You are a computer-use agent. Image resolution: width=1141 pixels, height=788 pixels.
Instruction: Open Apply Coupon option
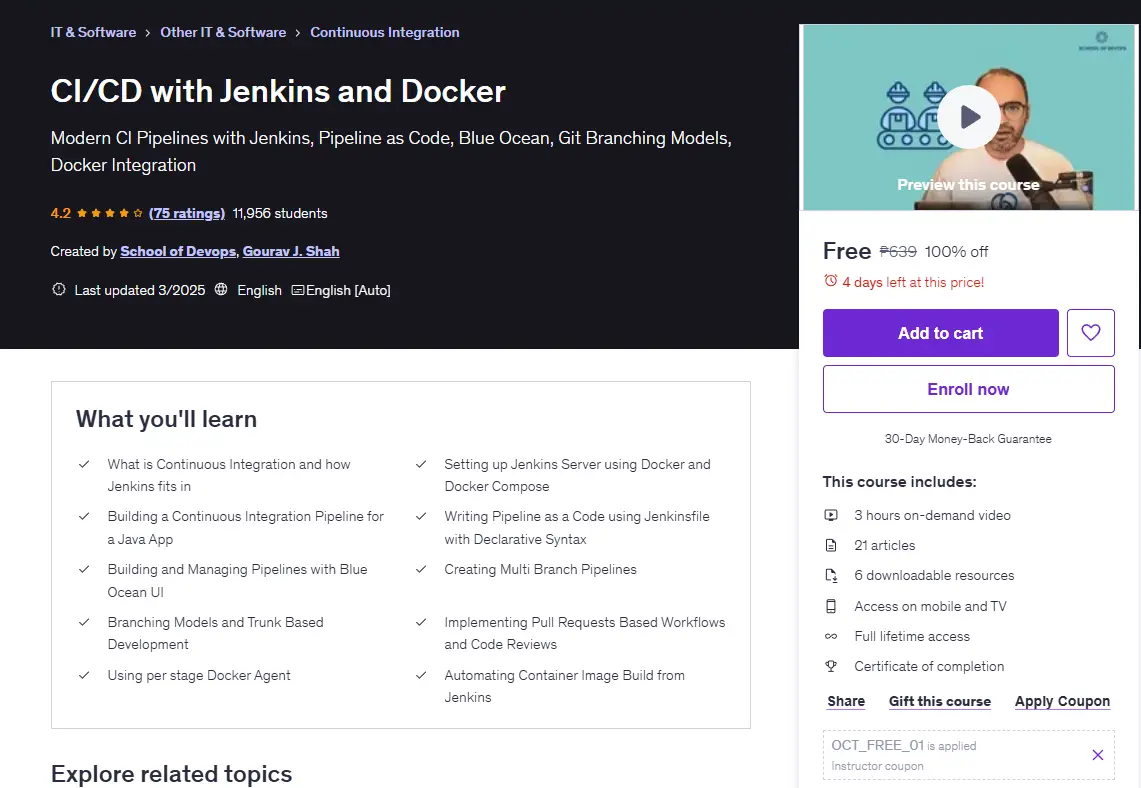point(1062,701)
